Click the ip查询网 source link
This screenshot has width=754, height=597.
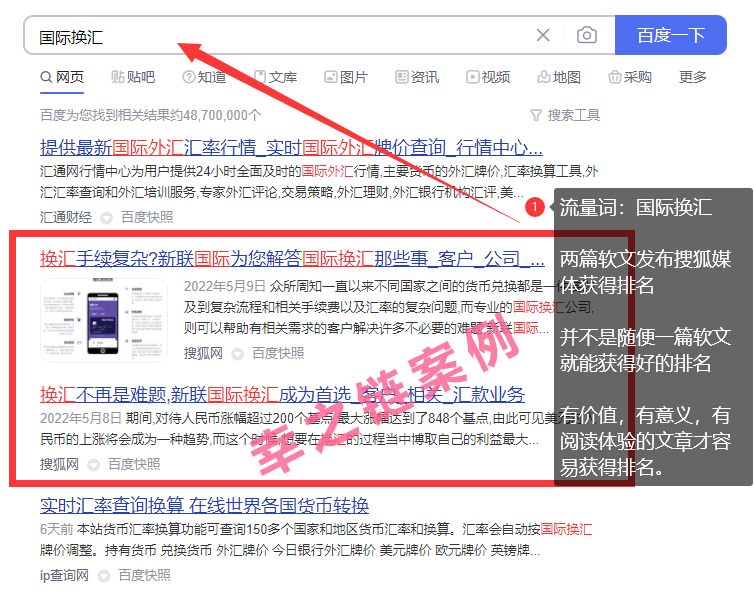(64, 575)
